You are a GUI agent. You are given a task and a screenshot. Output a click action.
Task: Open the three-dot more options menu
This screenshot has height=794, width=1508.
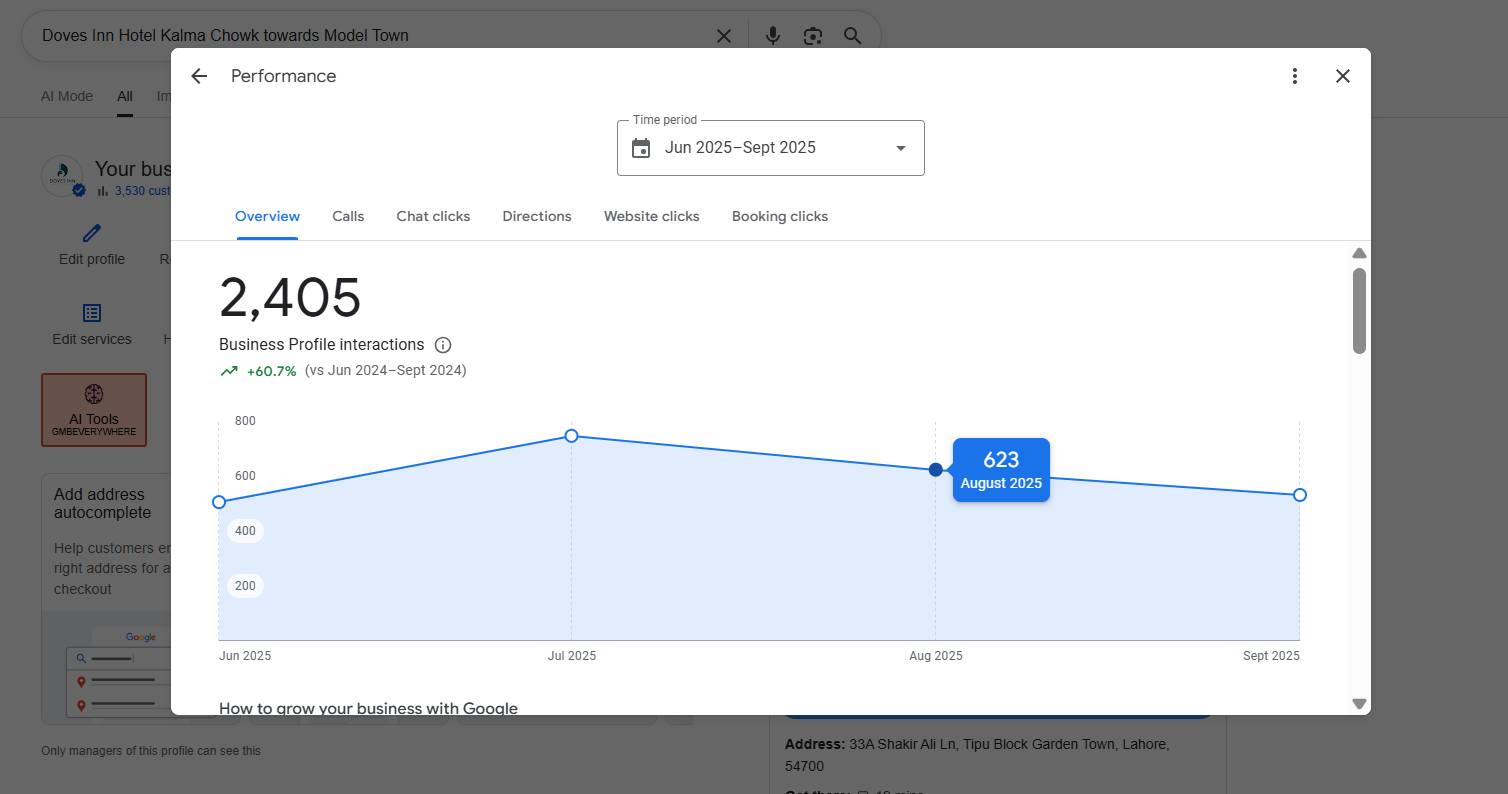pos(1295,76)
